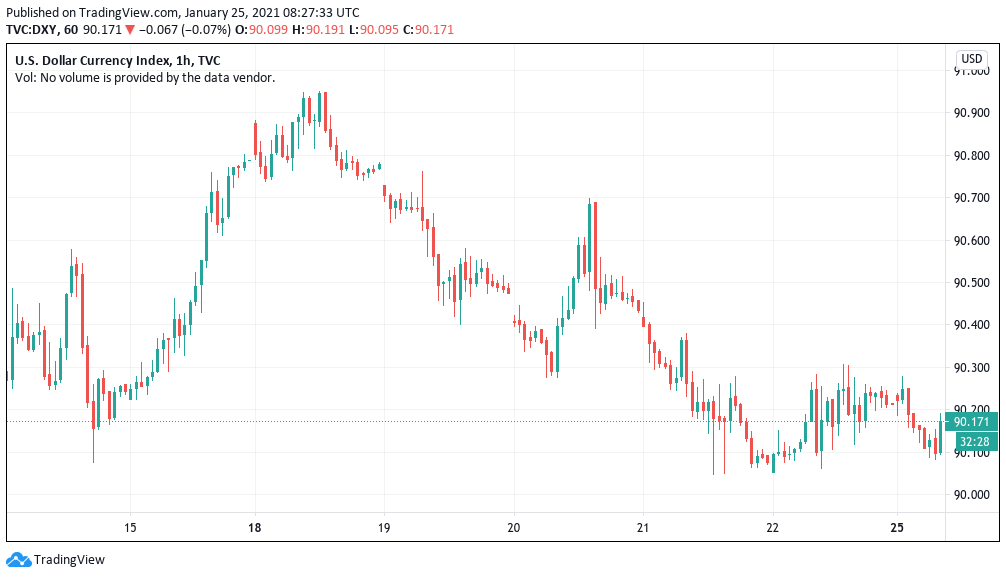Click the Published on TradingView.com header text

[180, 13]
